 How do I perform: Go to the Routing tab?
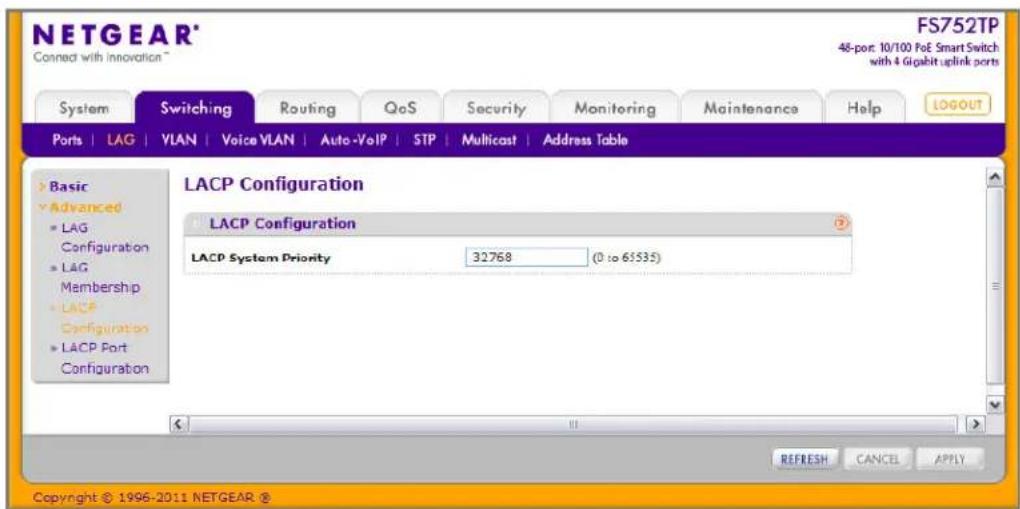(308, 109)
